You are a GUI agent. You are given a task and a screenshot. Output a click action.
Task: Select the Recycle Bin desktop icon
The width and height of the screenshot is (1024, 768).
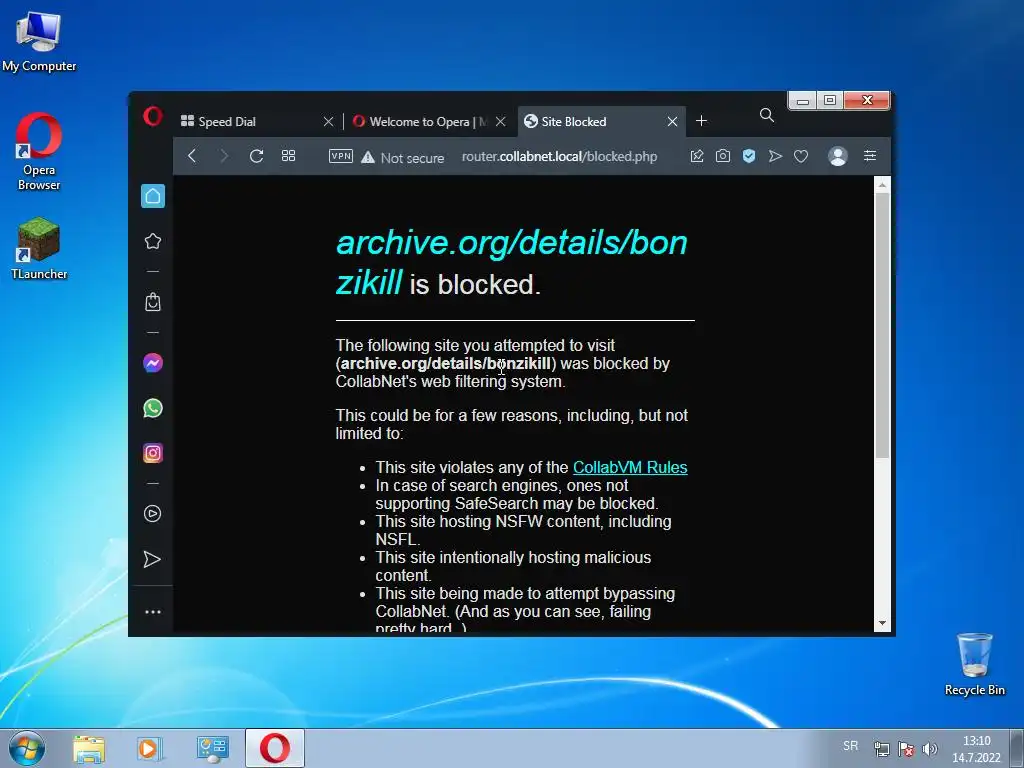point(974,664)
